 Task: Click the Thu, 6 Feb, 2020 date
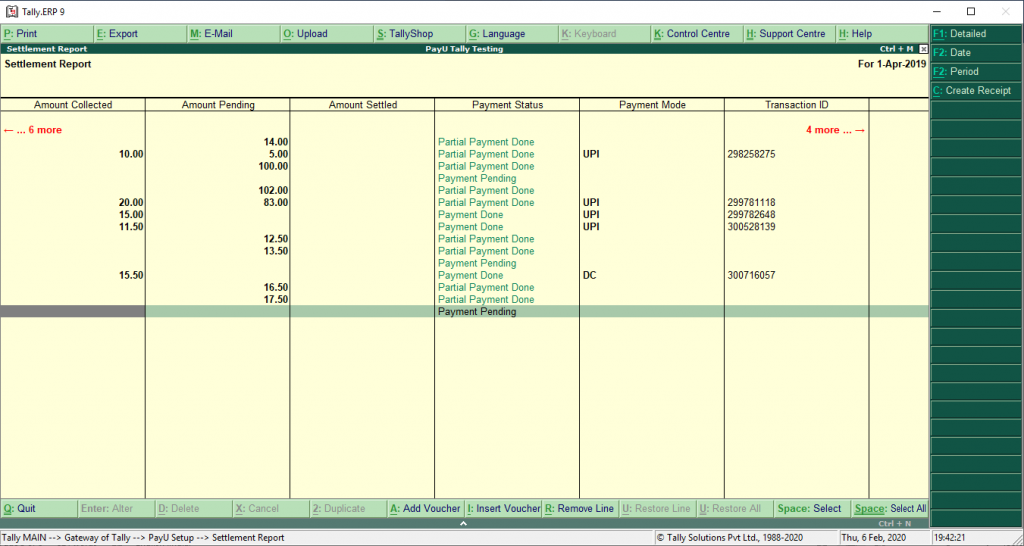click(873, 538)
